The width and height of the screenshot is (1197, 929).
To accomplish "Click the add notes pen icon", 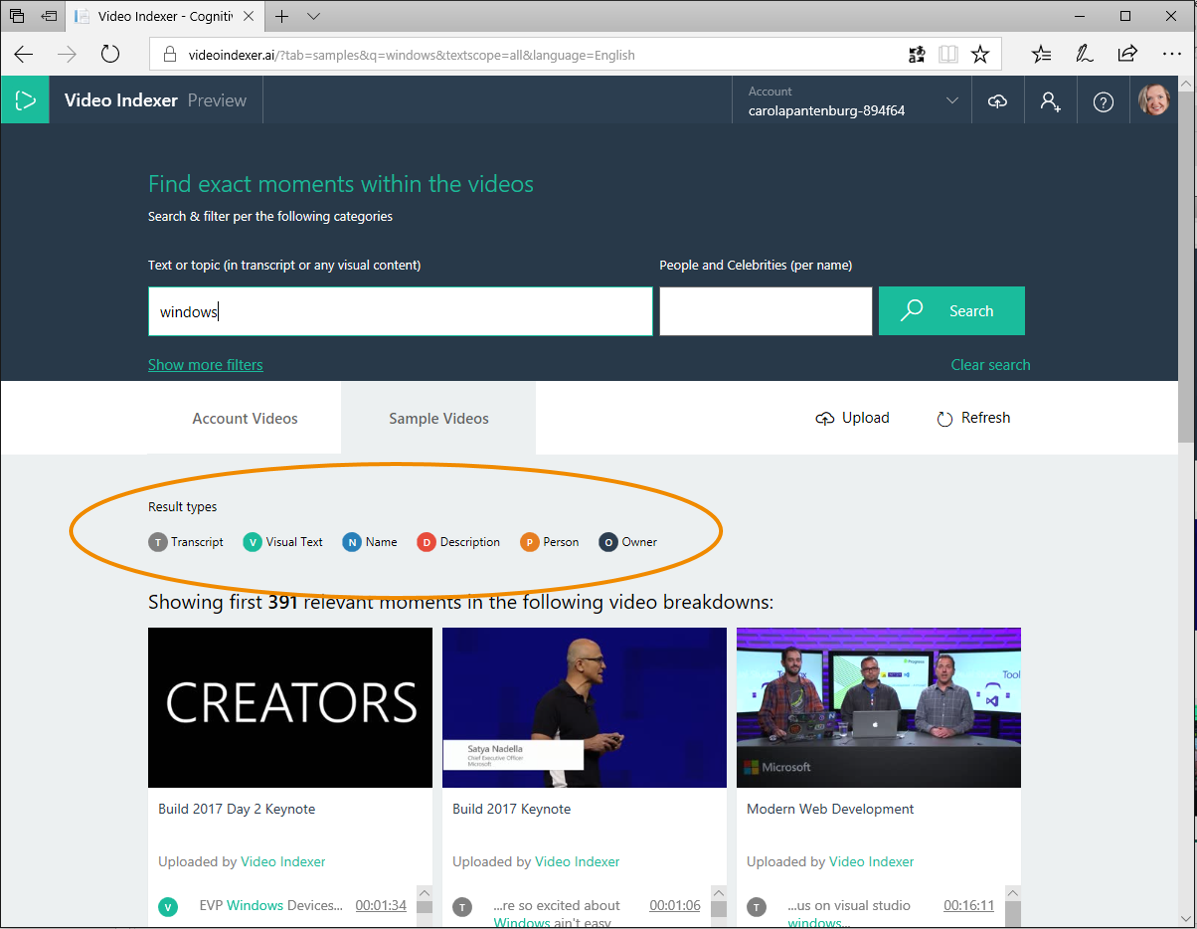I will 1084,54.
